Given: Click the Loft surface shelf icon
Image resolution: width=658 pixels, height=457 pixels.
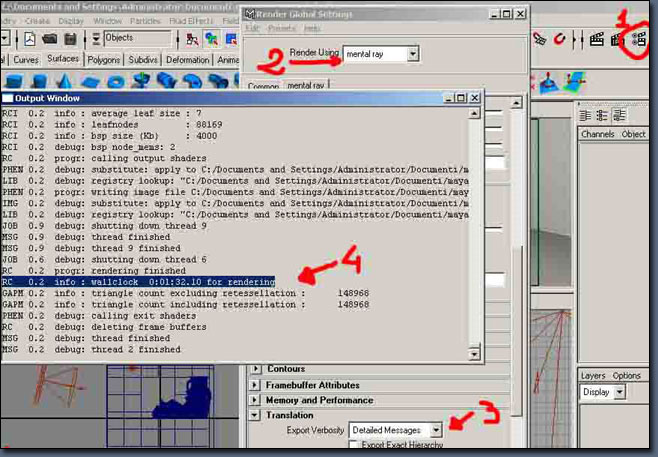Looking at the screenshot, I should point(167,80).
